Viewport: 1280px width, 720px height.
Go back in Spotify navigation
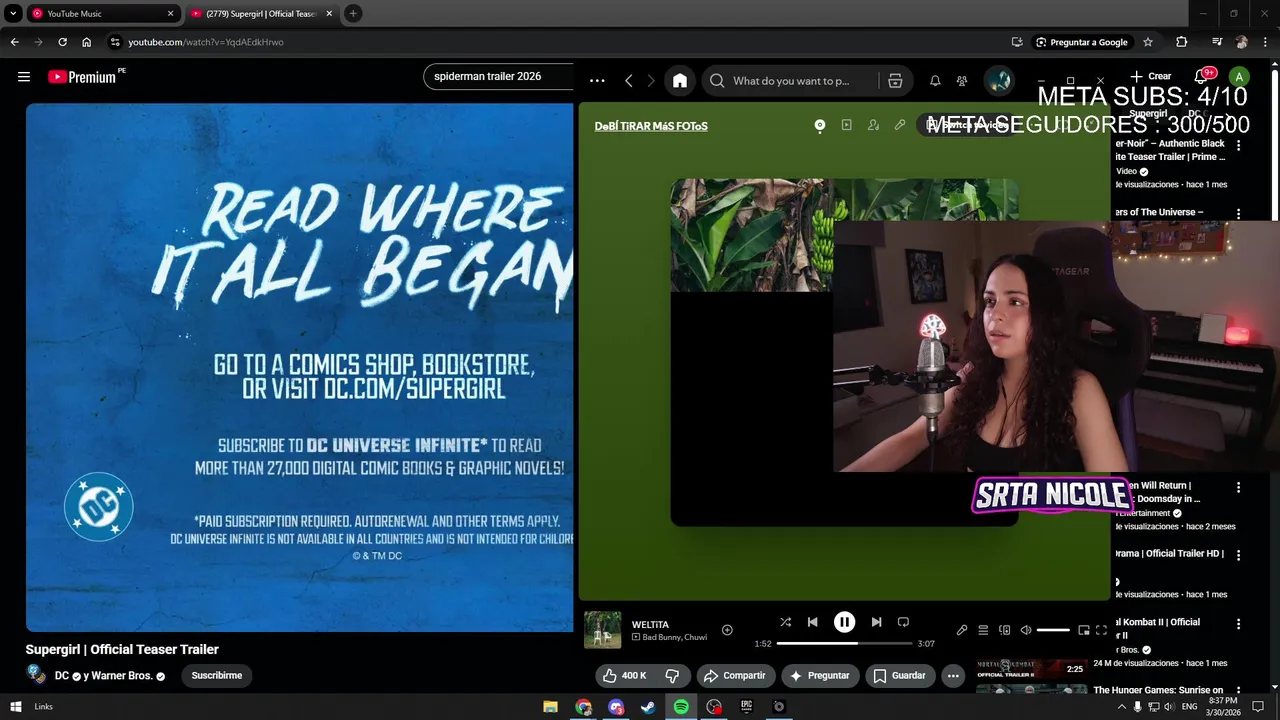[628, 81]
